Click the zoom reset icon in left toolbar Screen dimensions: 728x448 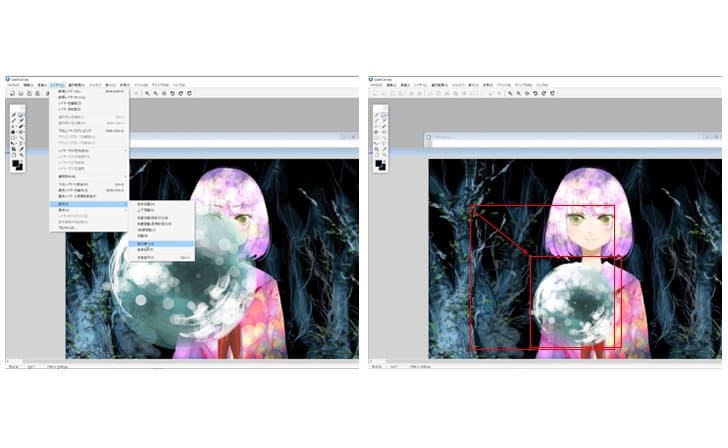[x=164, y=93]
